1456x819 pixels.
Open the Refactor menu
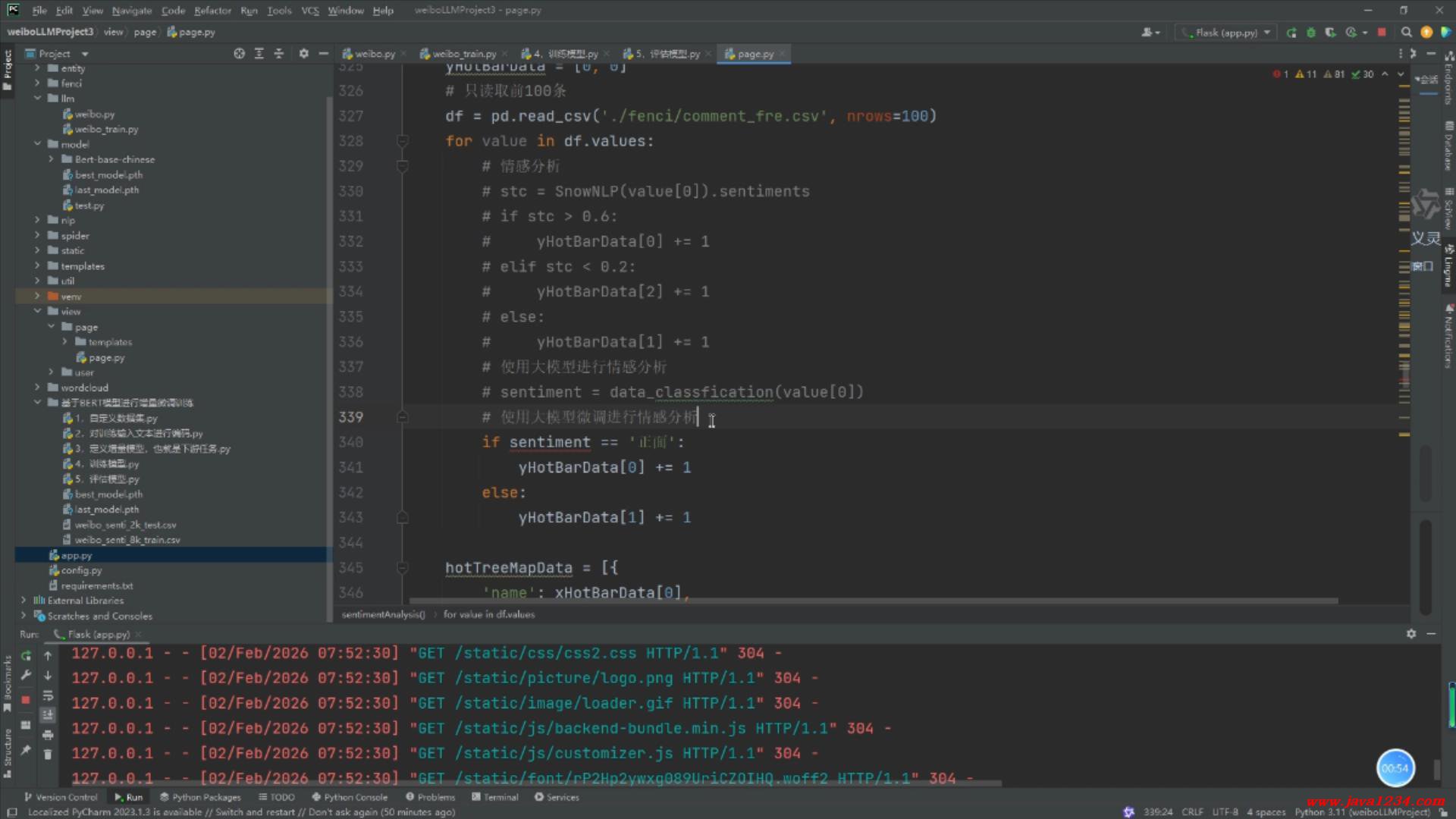212,11
